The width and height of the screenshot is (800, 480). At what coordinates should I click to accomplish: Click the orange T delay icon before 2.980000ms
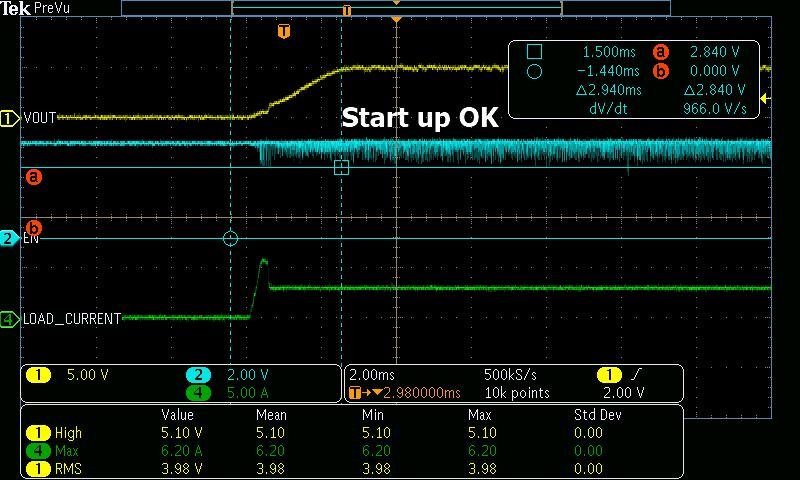[x=355, y=393]
